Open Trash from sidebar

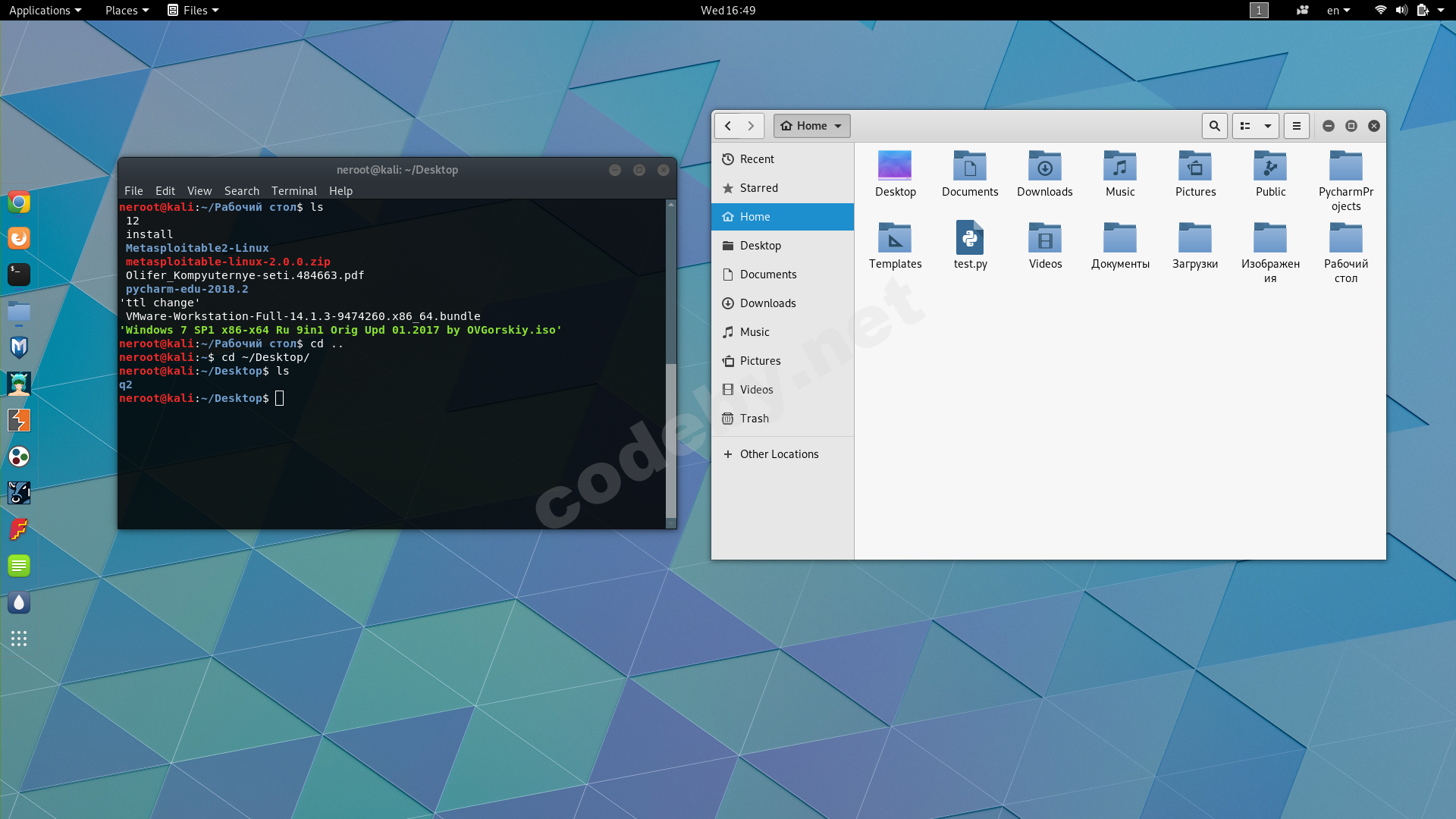(x=754, y=419)
